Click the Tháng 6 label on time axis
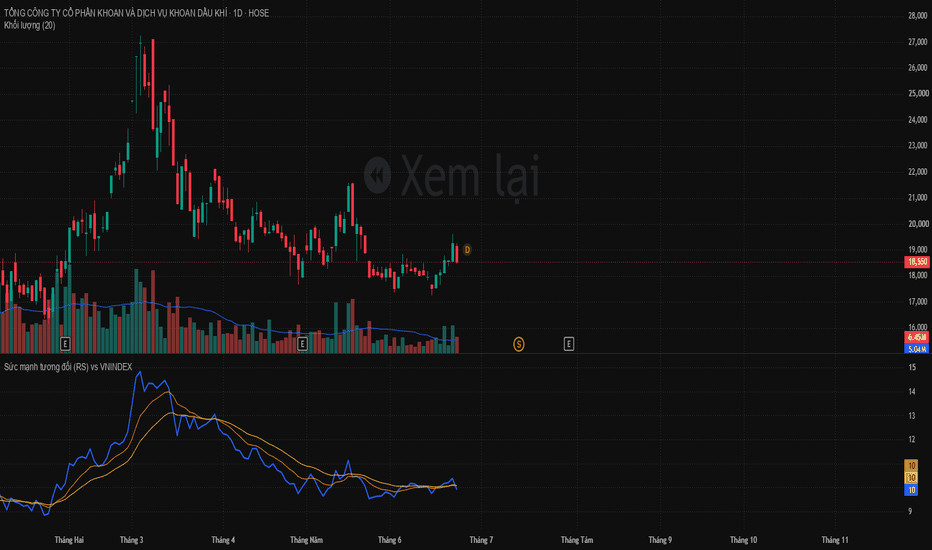 pyautogui.click(x=389, y=540)
